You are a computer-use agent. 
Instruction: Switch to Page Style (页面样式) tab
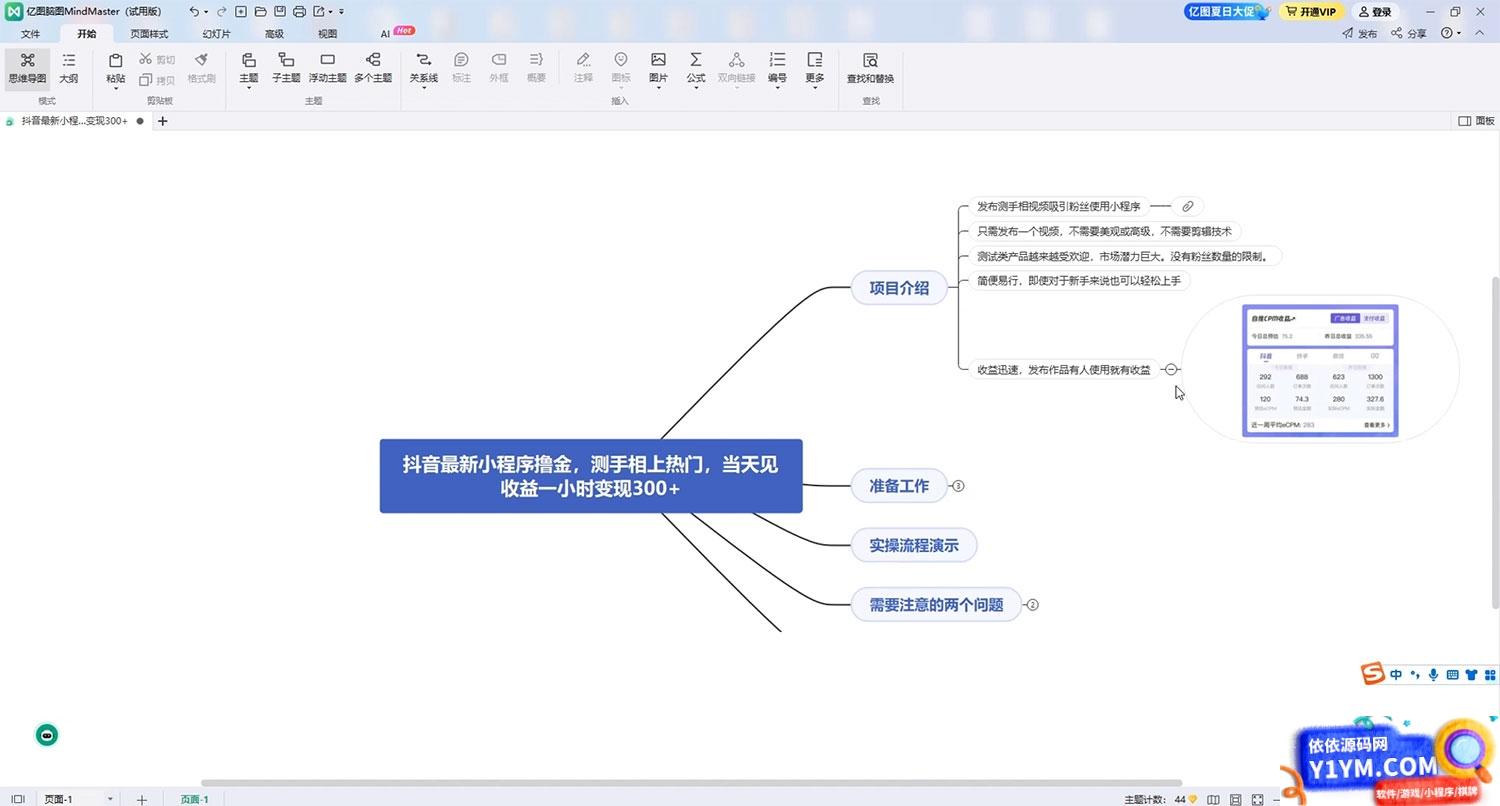click(x=149, y=33)
